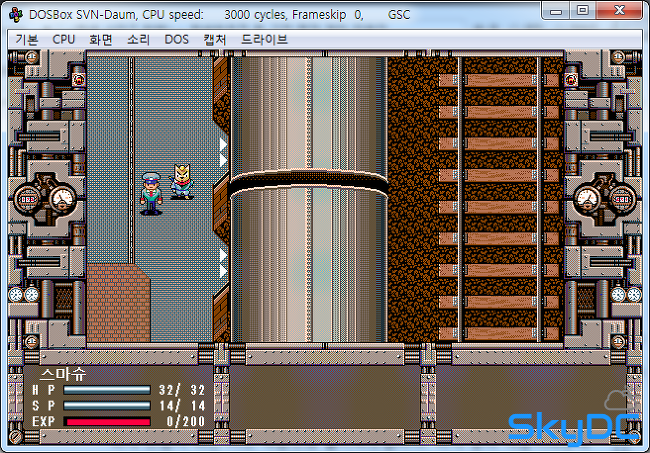This screenshot has width=650, height=453.
Task: Click the HP value 32/ 32
Action: point(182,390)
